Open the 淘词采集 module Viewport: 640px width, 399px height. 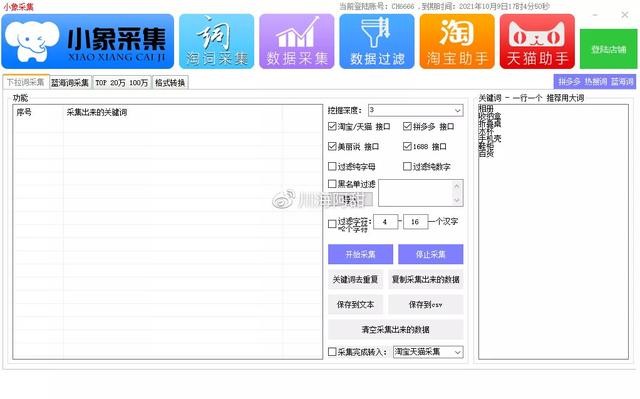pos(216,41)
